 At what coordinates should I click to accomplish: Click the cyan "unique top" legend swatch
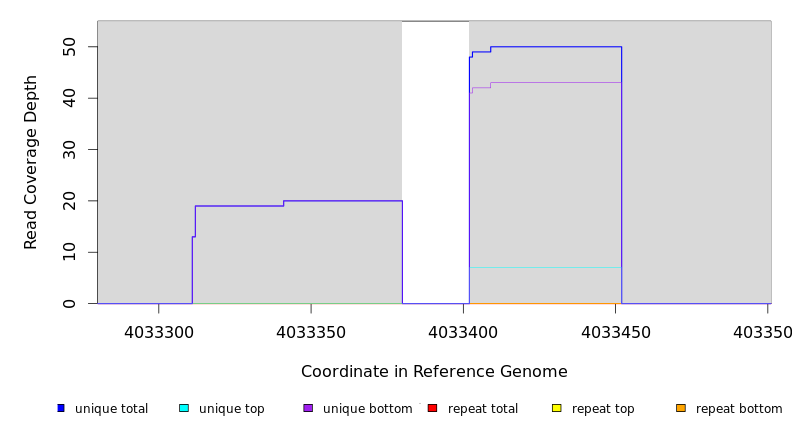click(x=184, y=408)
